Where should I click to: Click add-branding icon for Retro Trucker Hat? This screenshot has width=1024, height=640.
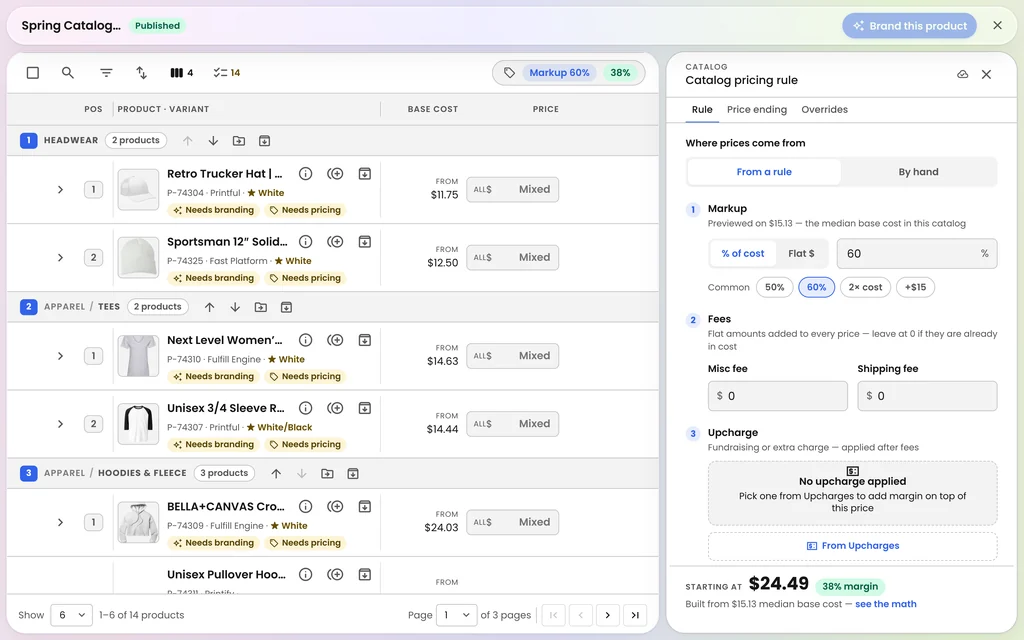335,174
